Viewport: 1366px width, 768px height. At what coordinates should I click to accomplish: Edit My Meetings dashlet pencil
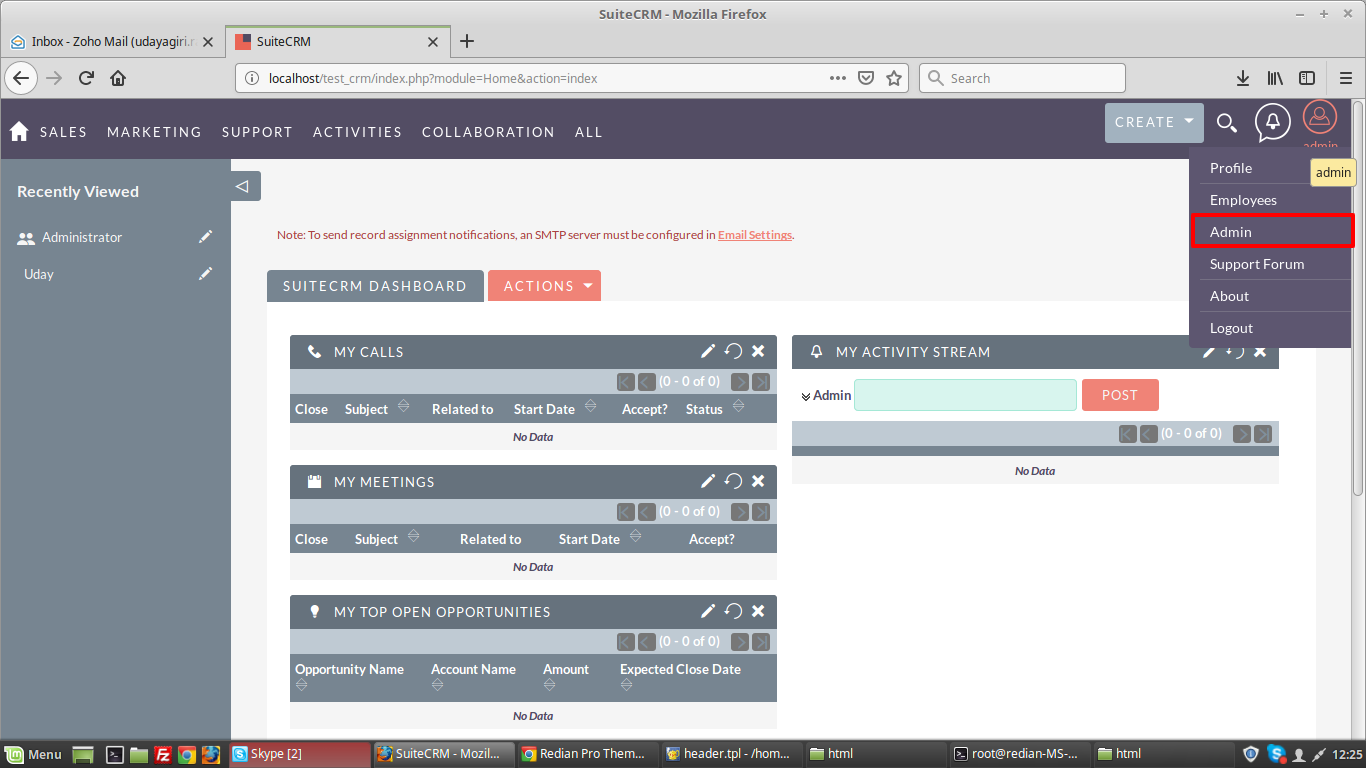pos(708,481)
